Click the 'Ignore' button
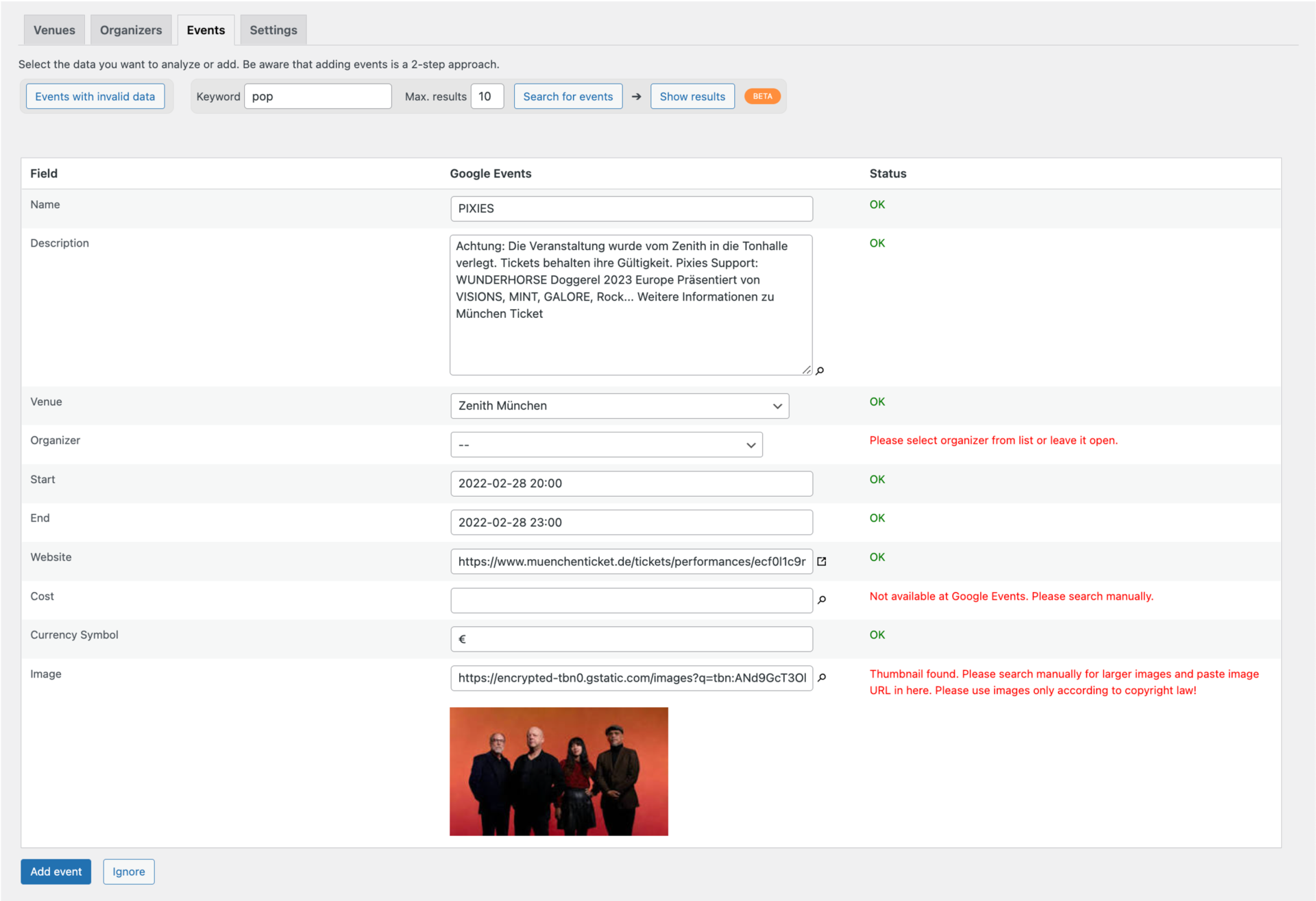The image size is (1316, 901). pos(128,872)
